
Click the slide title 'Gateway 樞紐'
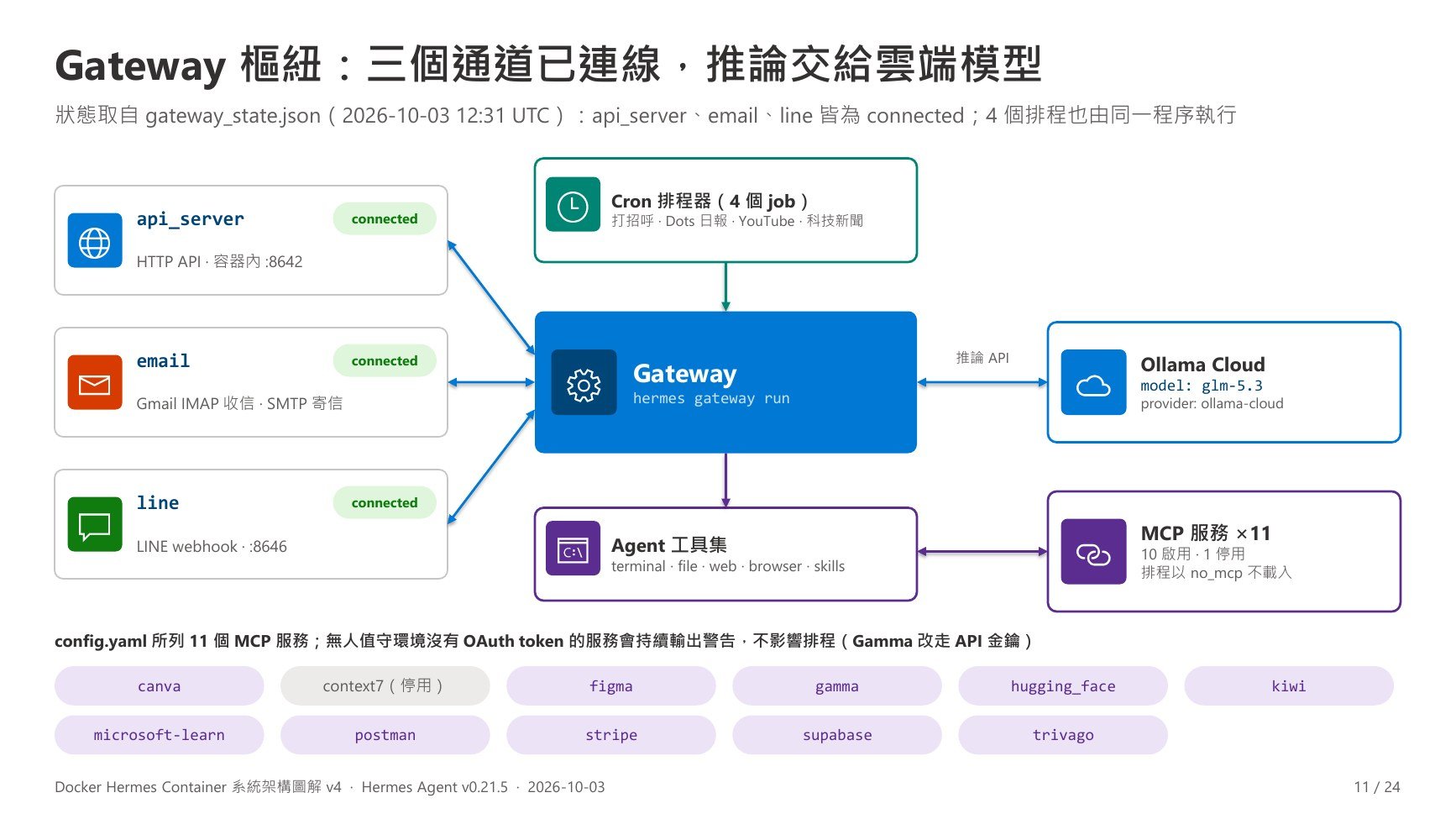189,65
